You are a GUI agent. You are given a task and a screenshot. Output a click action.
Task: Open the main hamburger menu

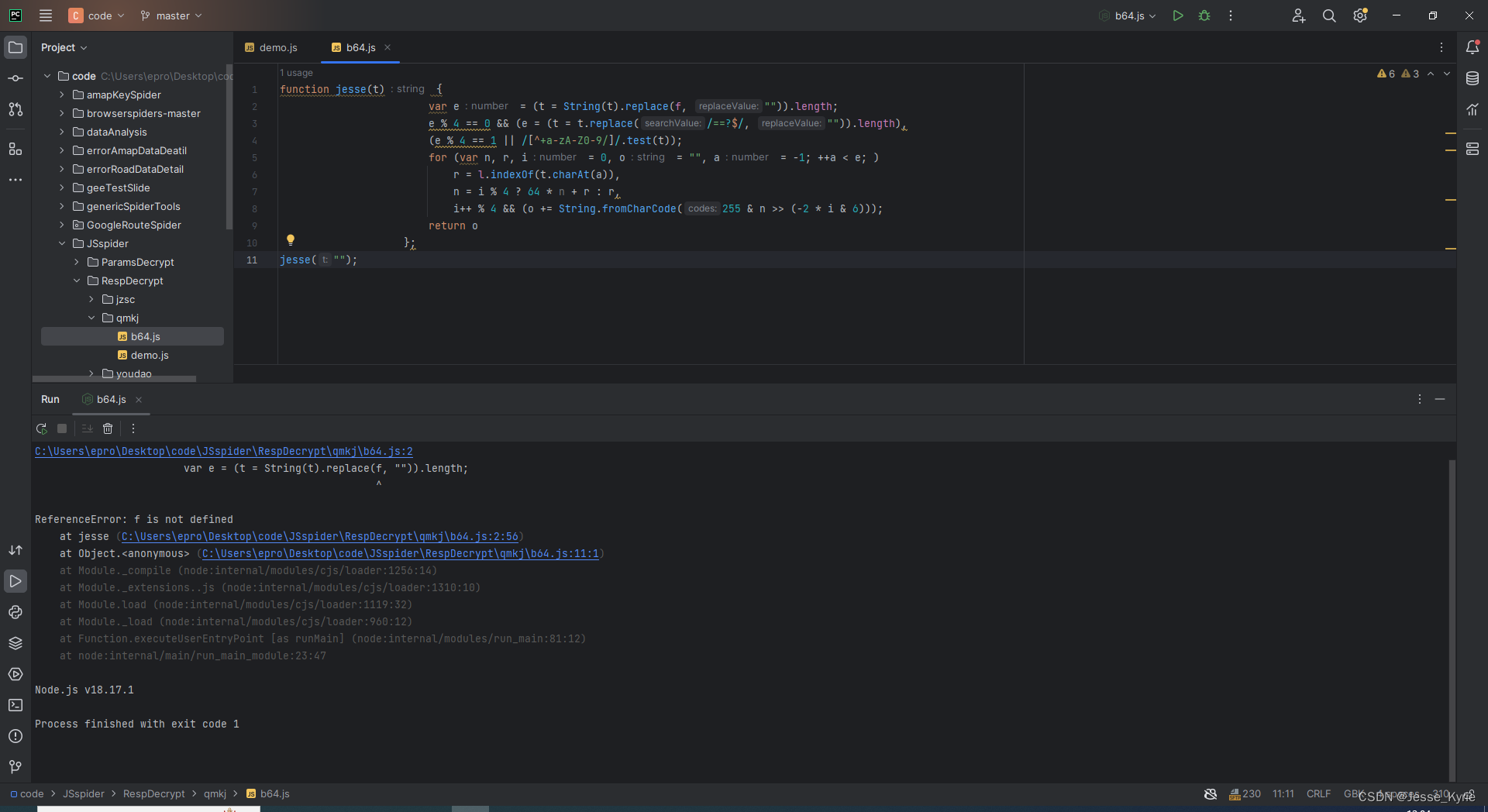coord(46,15)
